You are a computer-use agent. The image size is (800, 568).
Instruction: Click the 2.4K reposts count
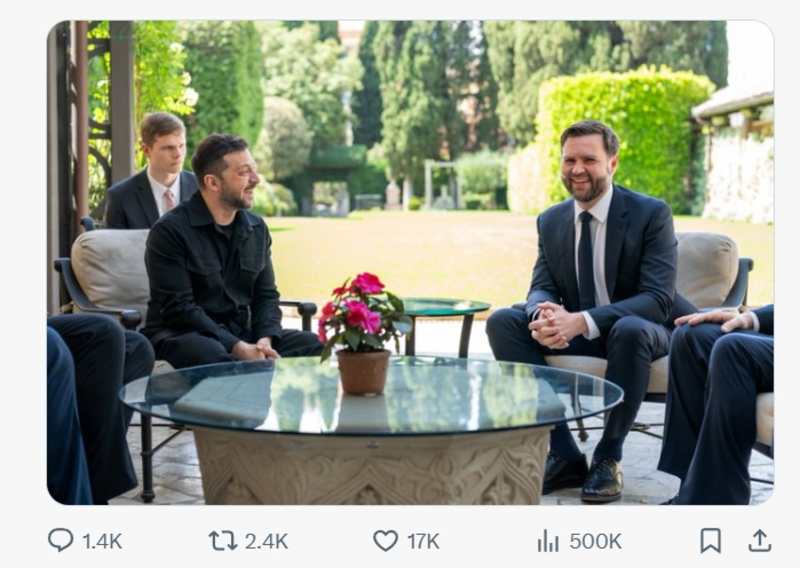(266, 541)
